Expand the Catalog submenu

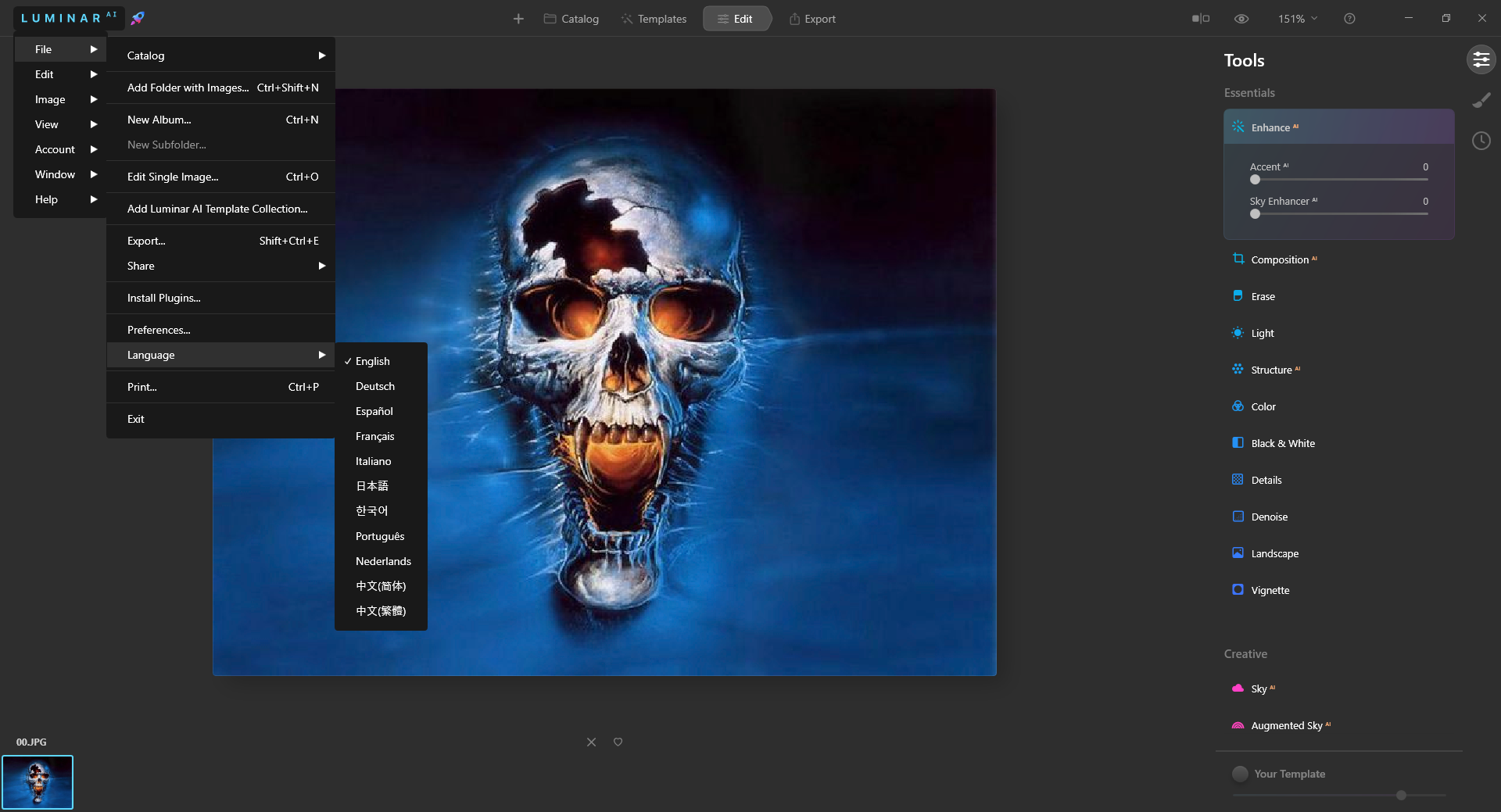[x=220, y=55]
